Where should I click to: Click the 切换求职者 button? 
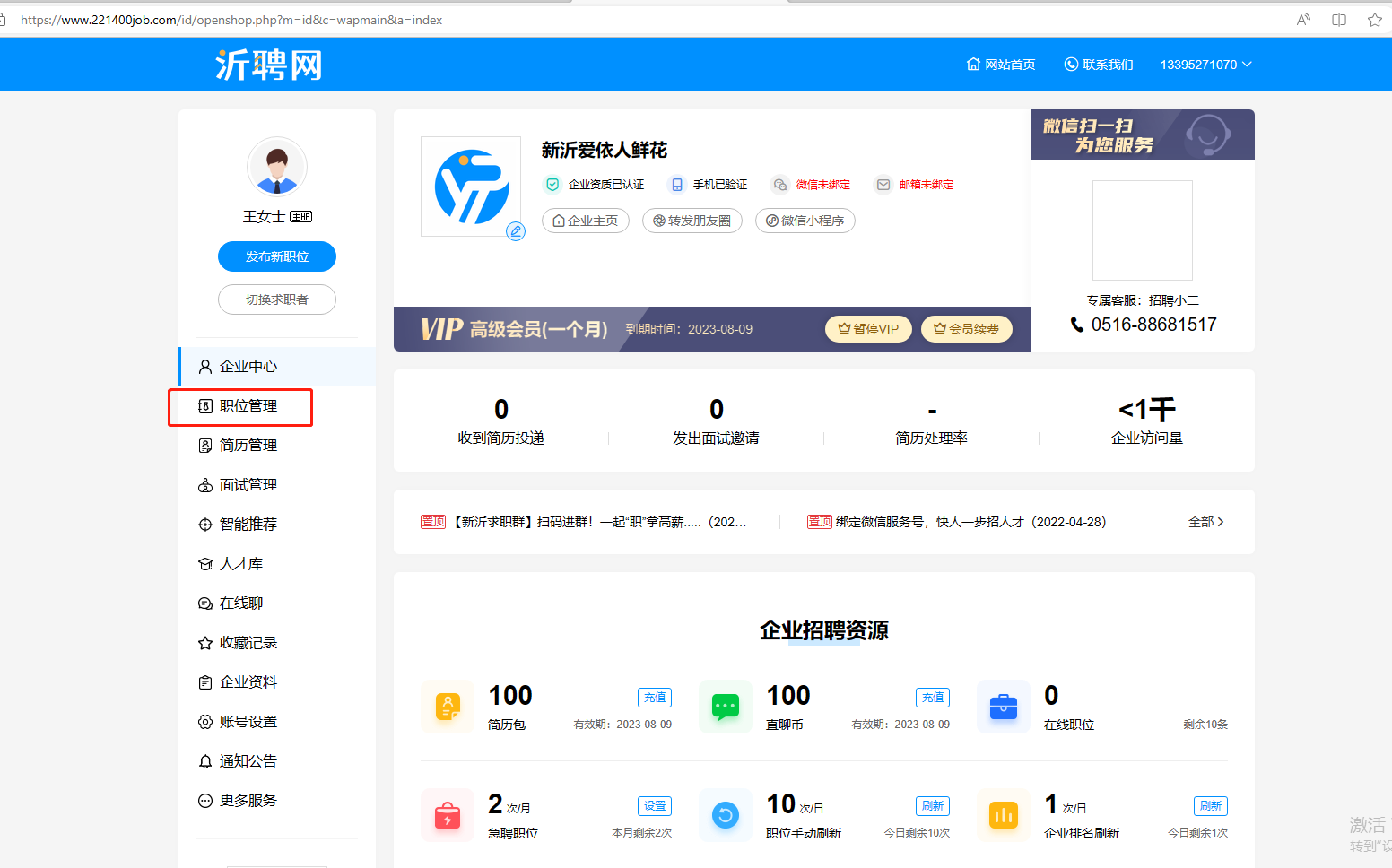point(277,299)
